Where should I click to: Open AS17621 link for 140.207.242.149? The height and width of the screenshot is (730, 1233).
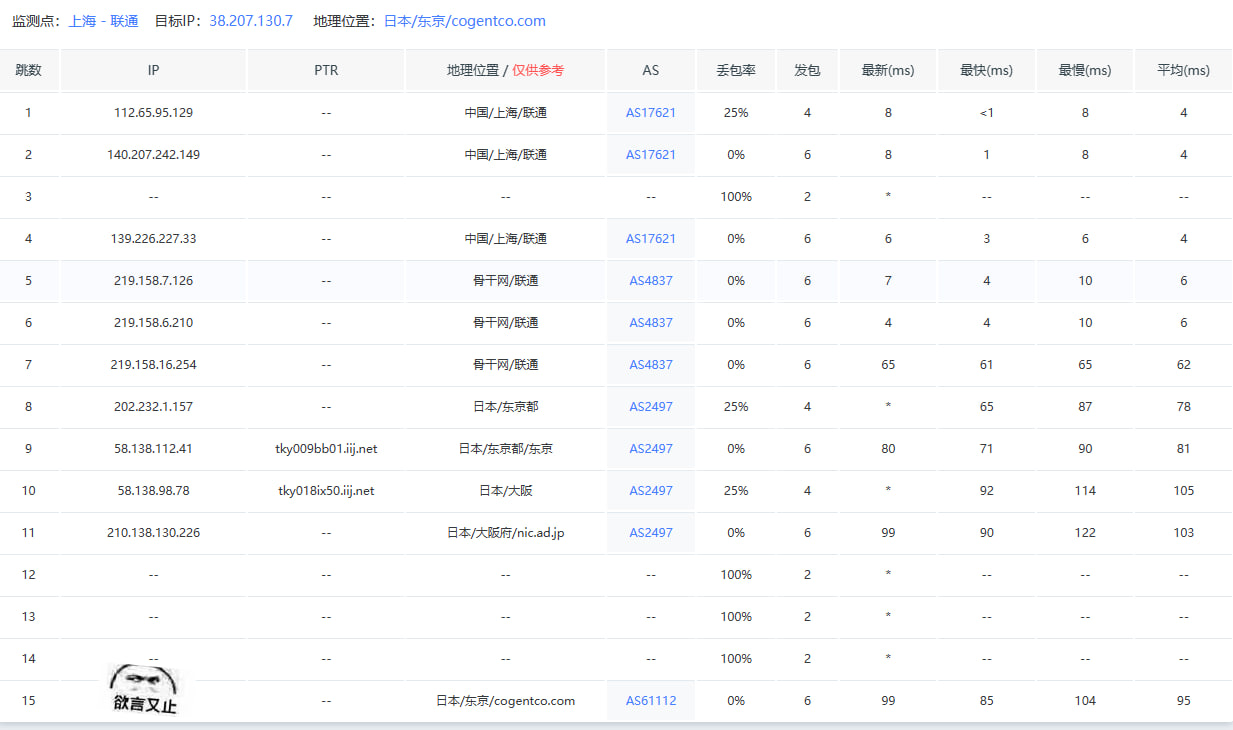coord(651,155)
